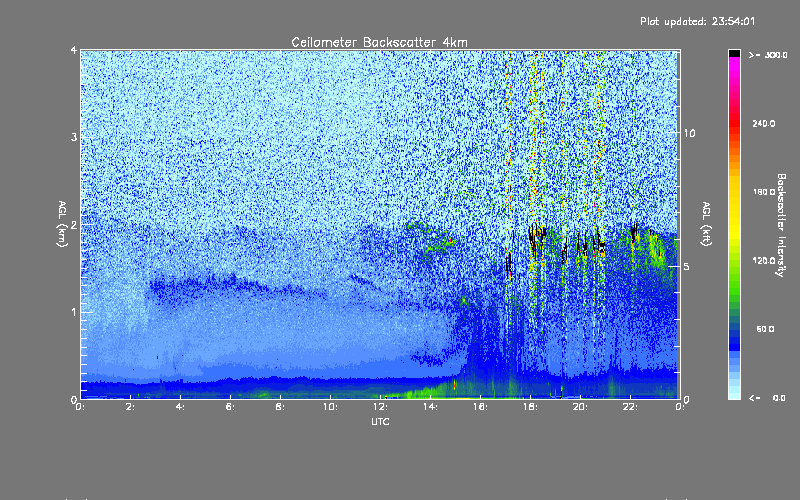This screenshot has width=800, height=500.
Task: Click the left 'AGL (km)' axis label
Action: 62,224
